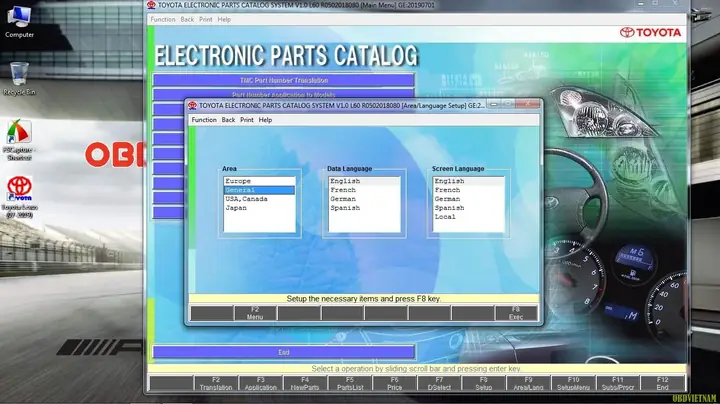This screenshot has width=720, height=404.
Task: Open Back menu in Area/Language Setup window
Action: (x=228, y=120)
